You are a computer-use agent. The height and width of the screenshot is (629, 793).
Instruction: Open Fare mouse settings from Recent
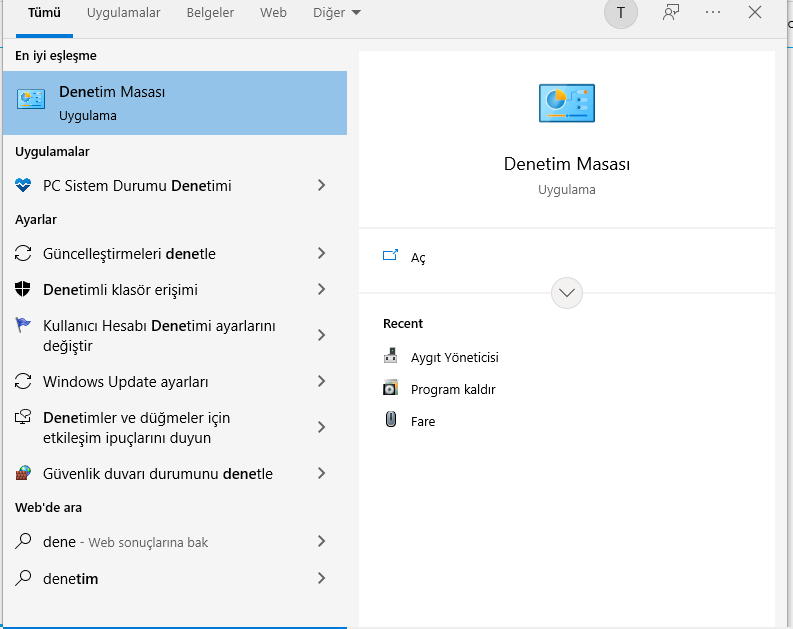422,421
